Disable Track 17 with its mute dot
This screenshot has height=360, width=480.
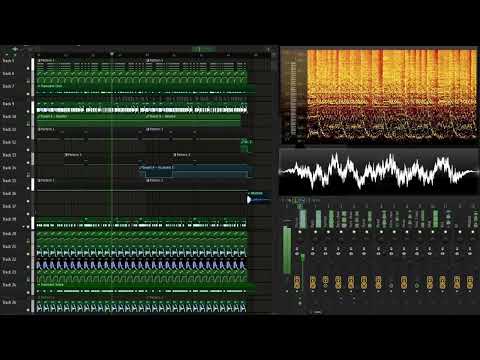click(28, 214)
